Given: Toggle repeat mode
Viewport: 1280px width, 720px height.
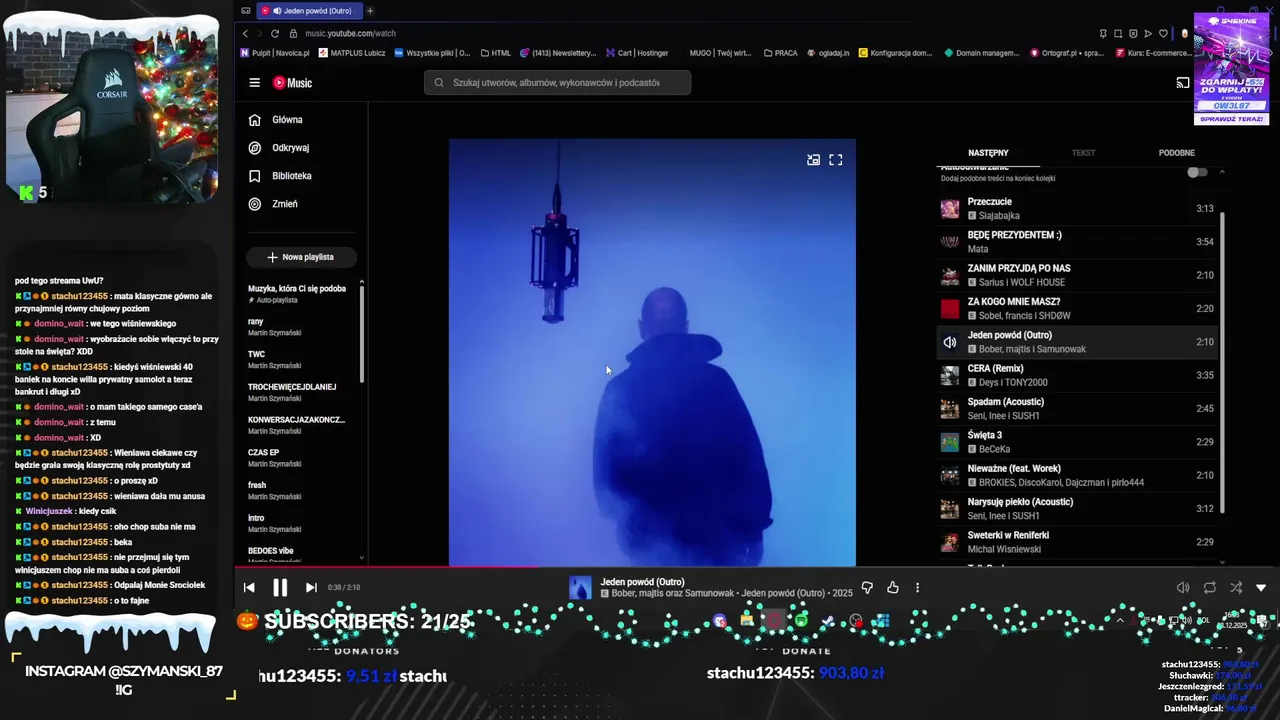Looking at the screenshot, I should (1210, 588).
